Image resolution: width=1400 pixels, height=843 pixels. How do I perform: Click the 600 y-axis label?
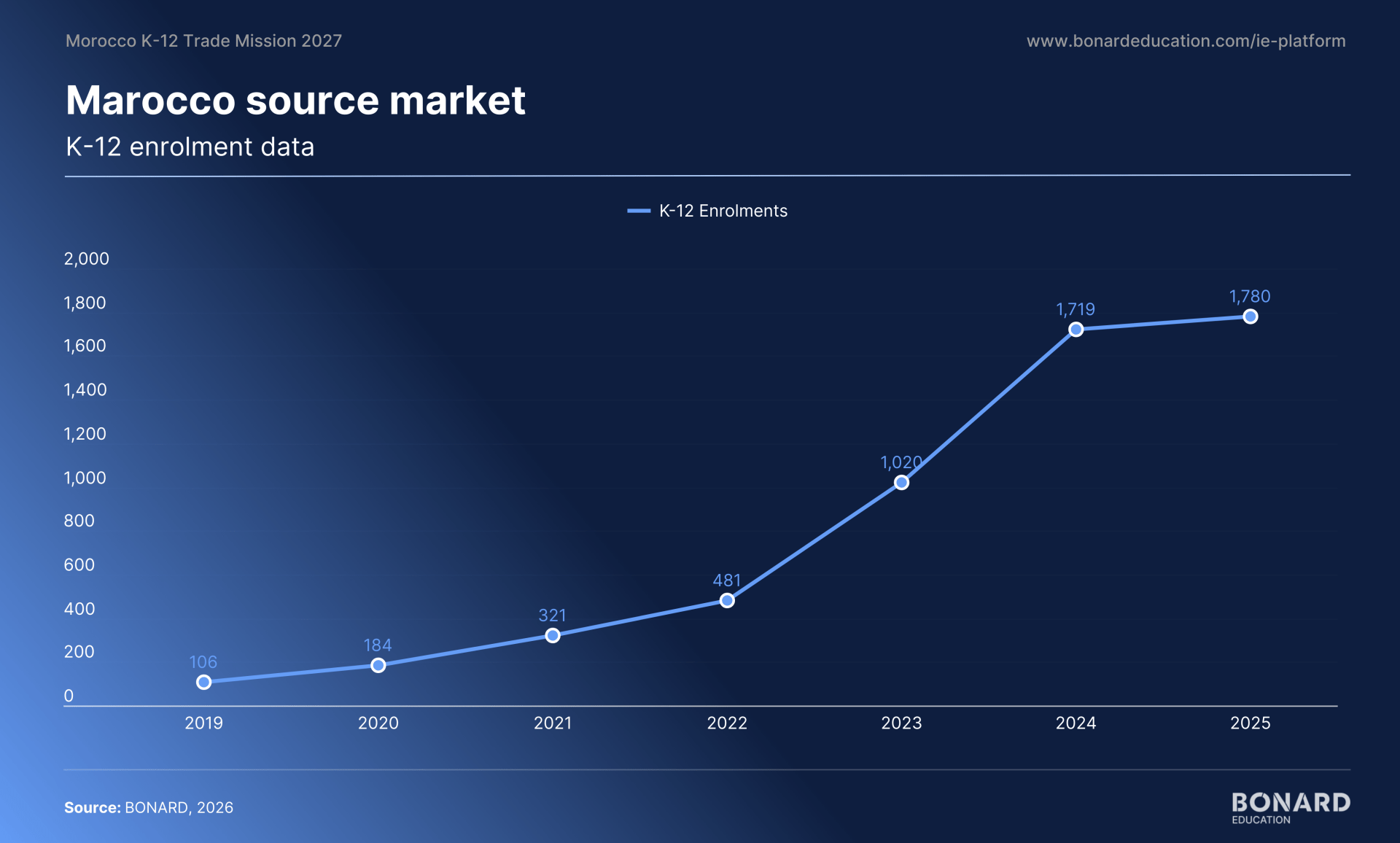click(x=79, y=564)
